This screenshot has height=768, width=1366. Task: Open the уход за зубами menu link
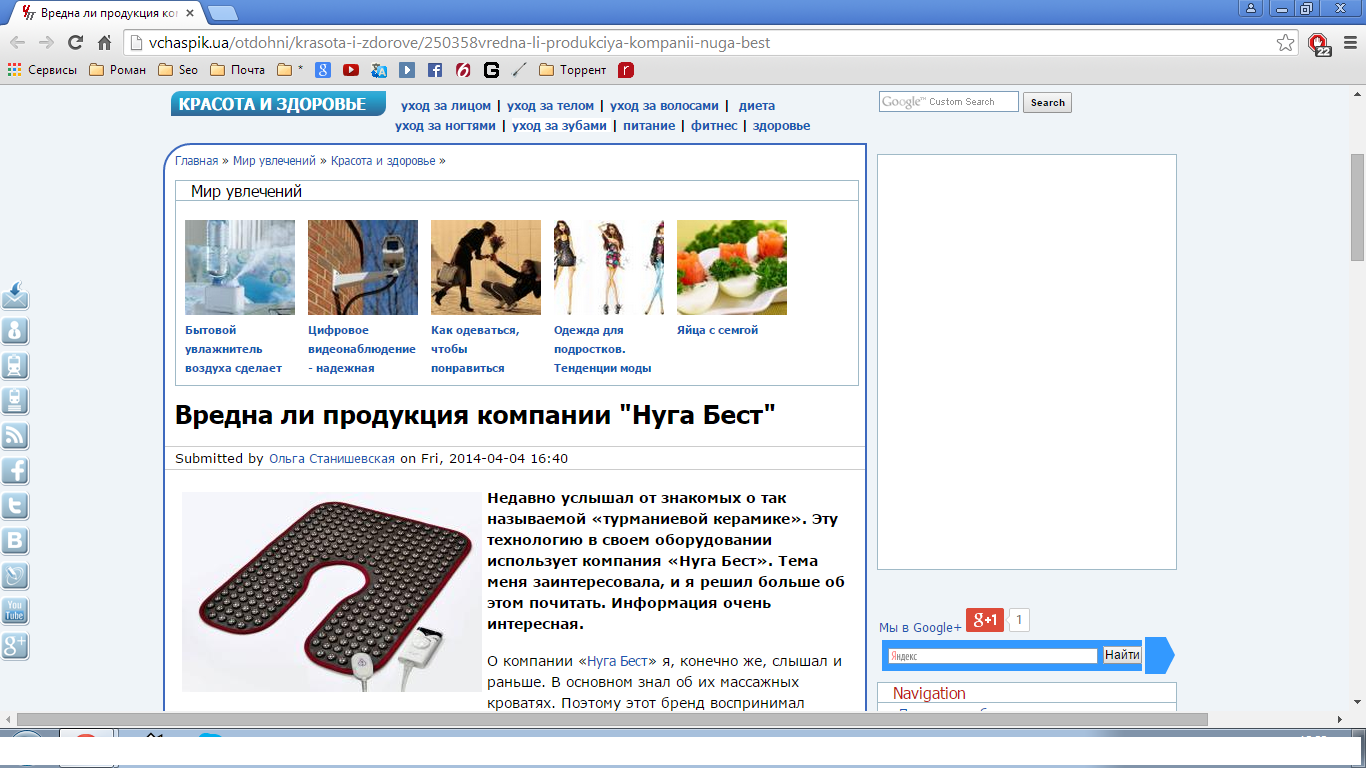click(x=560, y=125)
